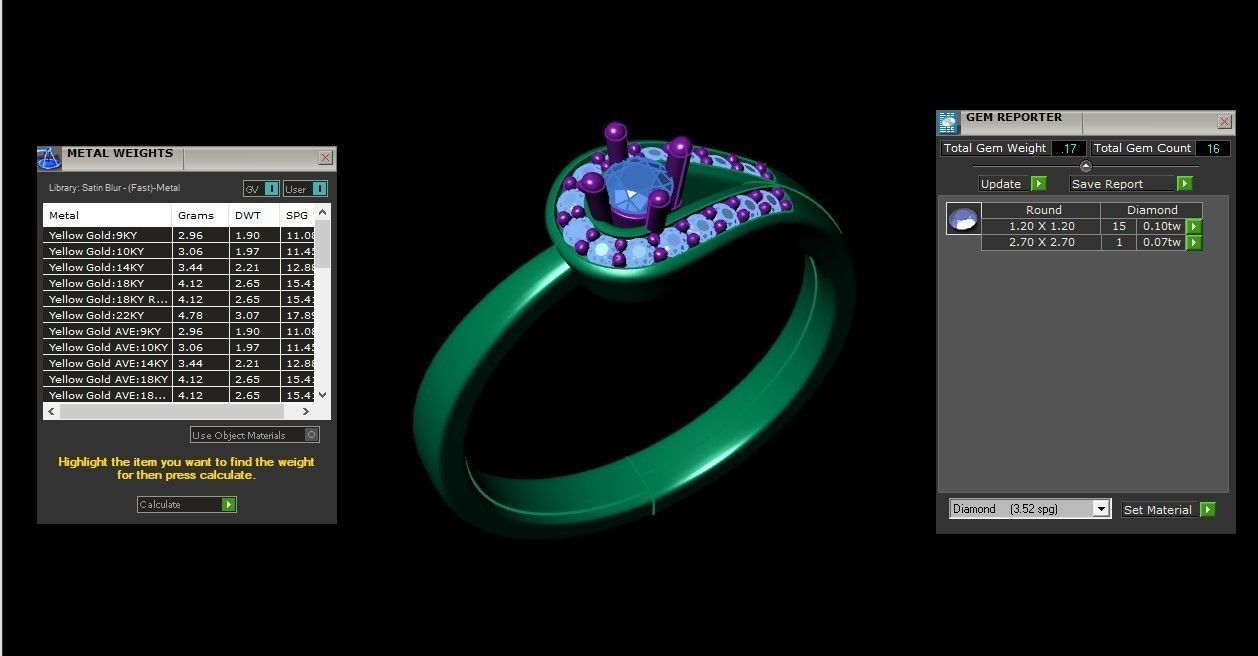Image resolution: width=1258 pixels, height=656 pixels.
Task: Select the Yellow Gold:10KY row
Action: pyautogui.click(x=179, y=251)
